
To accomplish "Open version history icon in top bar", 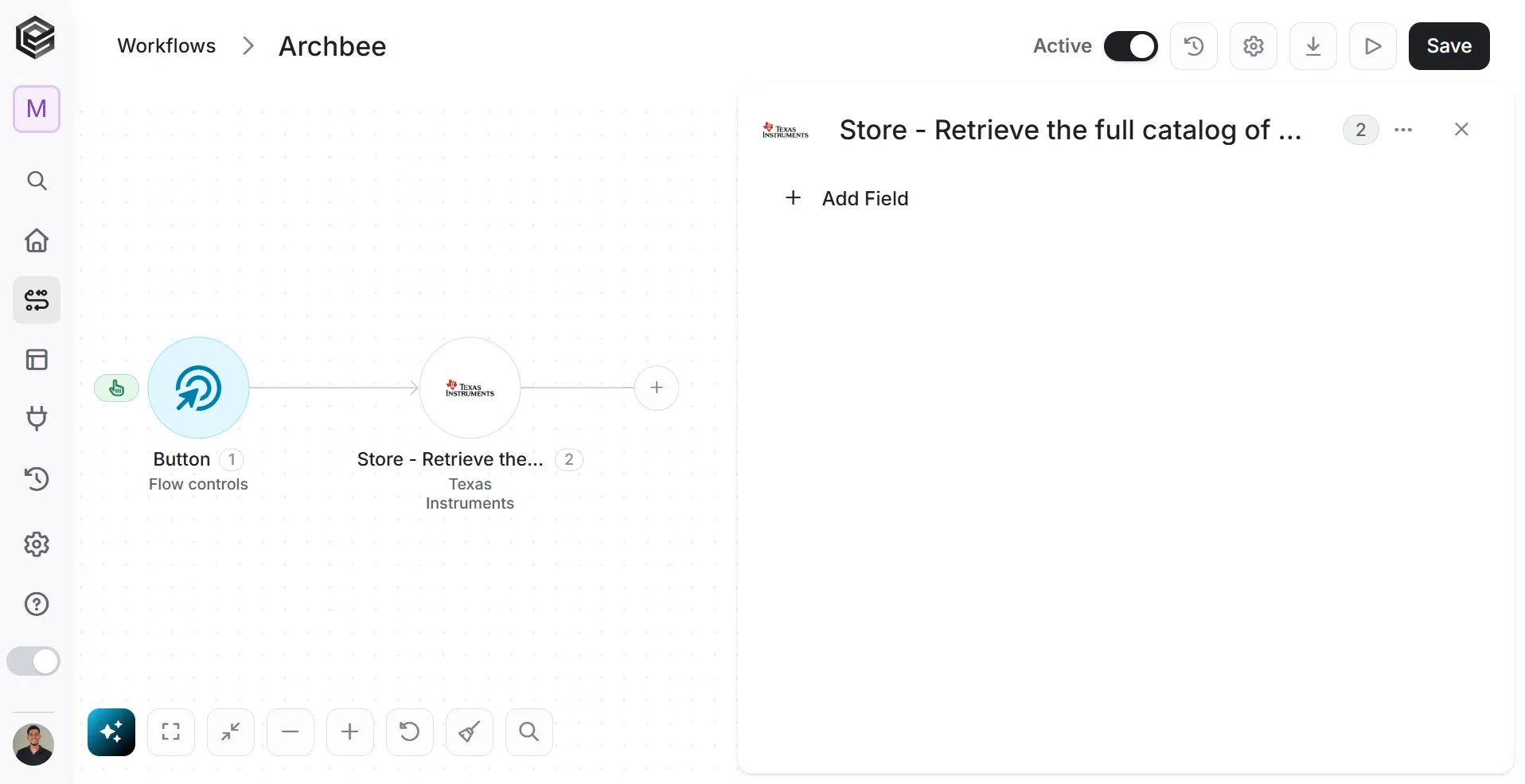I will (x=1194, y=46).
